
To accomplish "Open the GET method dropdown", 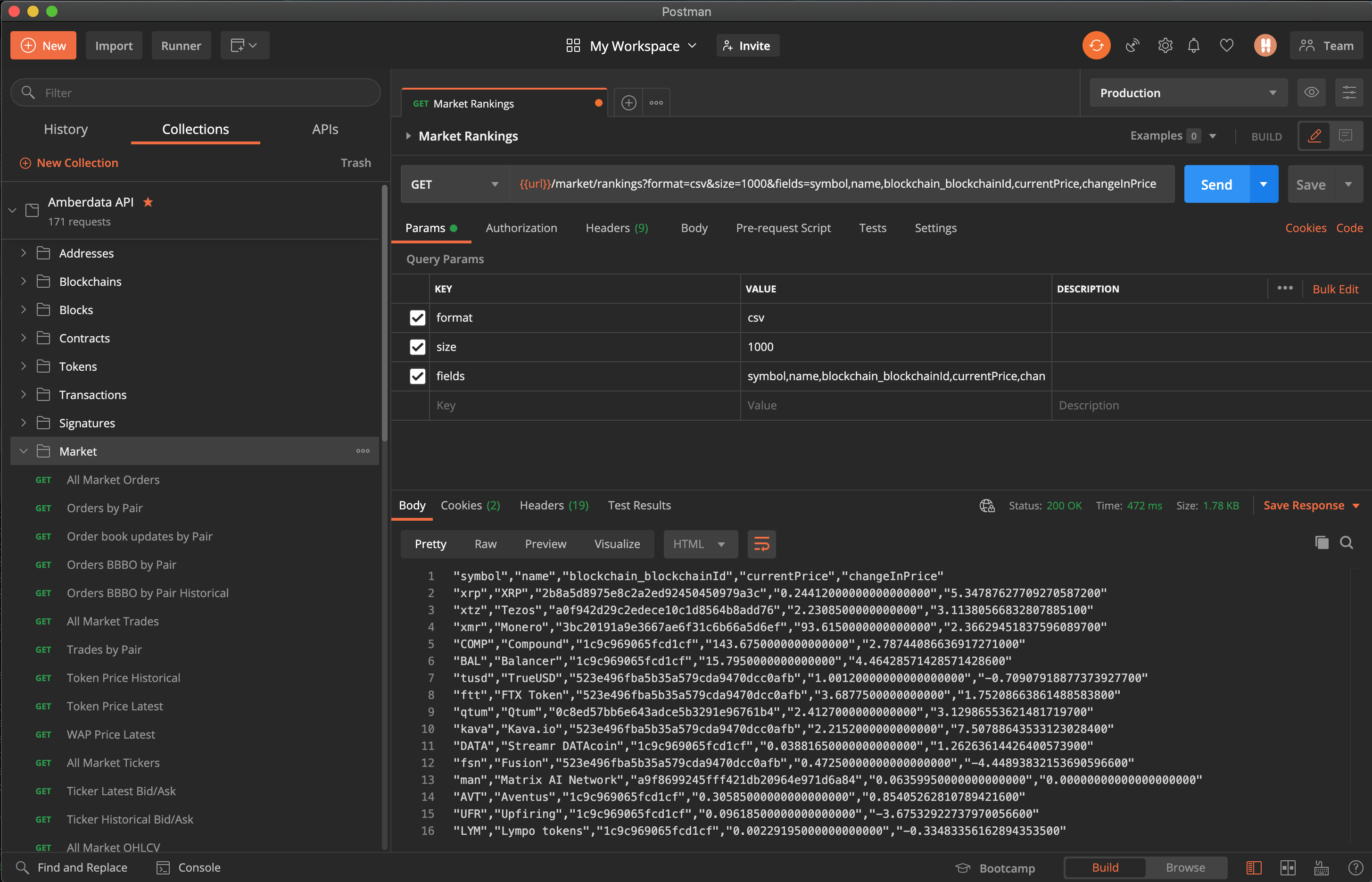I will pyautogui.click(x=455, y=184).
